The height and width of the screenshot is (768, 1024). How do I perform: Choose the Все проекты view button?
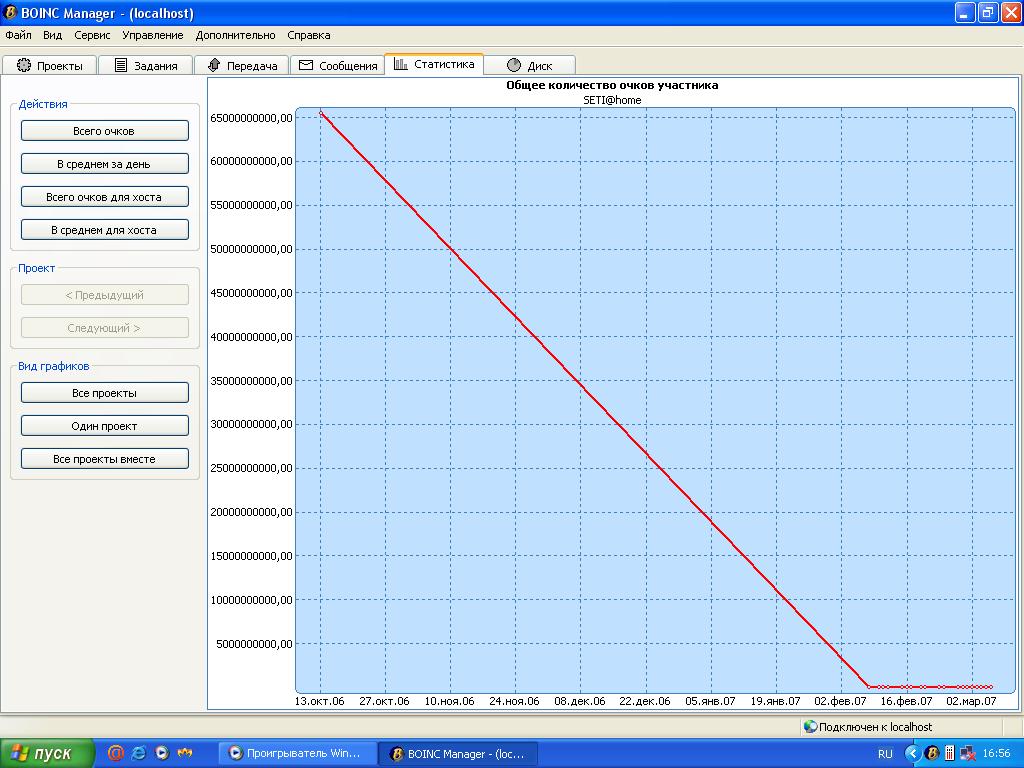[104, 393]
